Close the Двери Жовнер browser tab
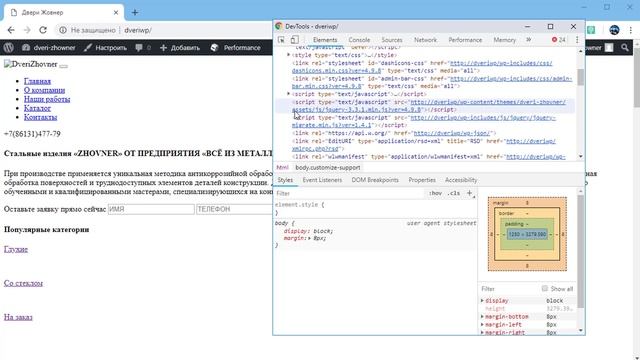This screenshot has width=640, height=360. point(116,13)
